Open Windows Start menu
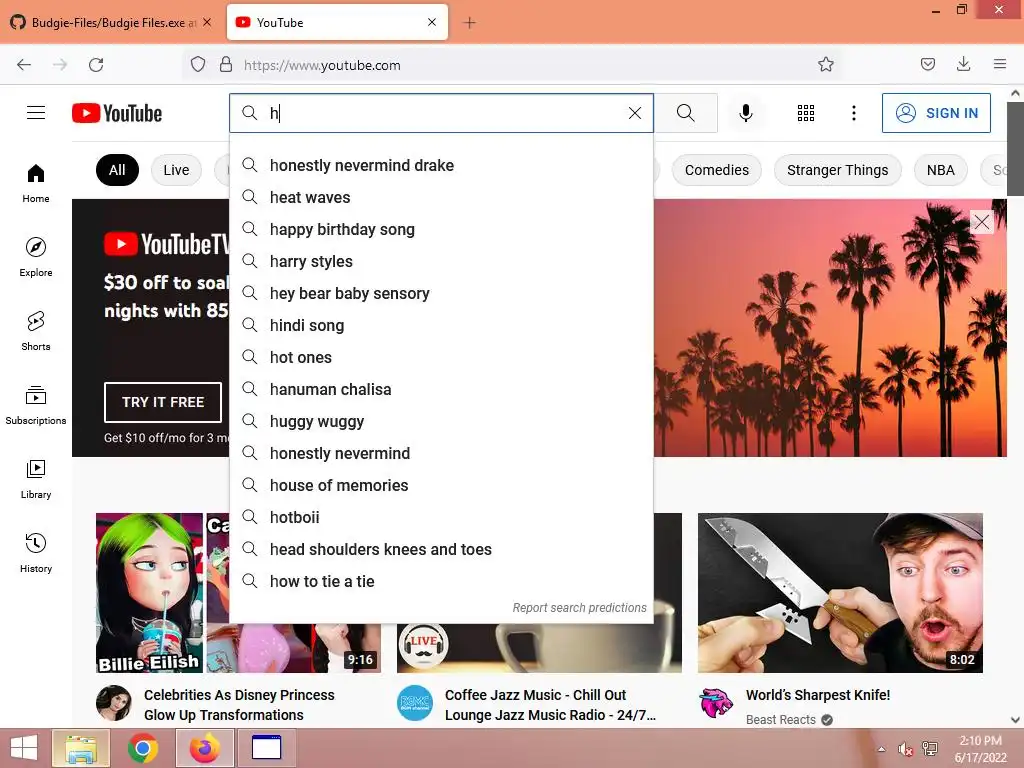The height and width of the screenshot is (768, 1024). (24, 748)
